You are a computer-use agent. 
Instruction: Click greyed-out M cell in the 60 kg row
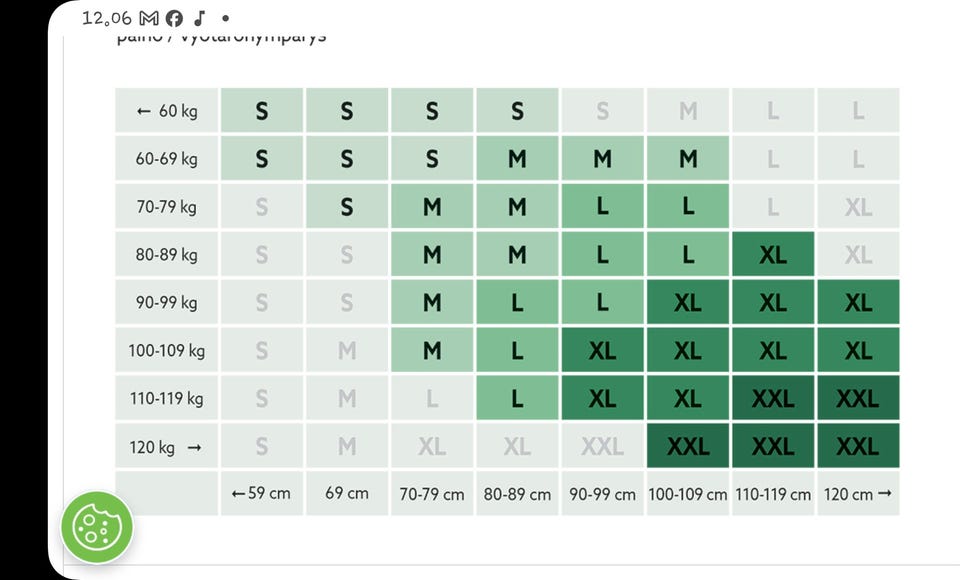click(x=688, y=111)
